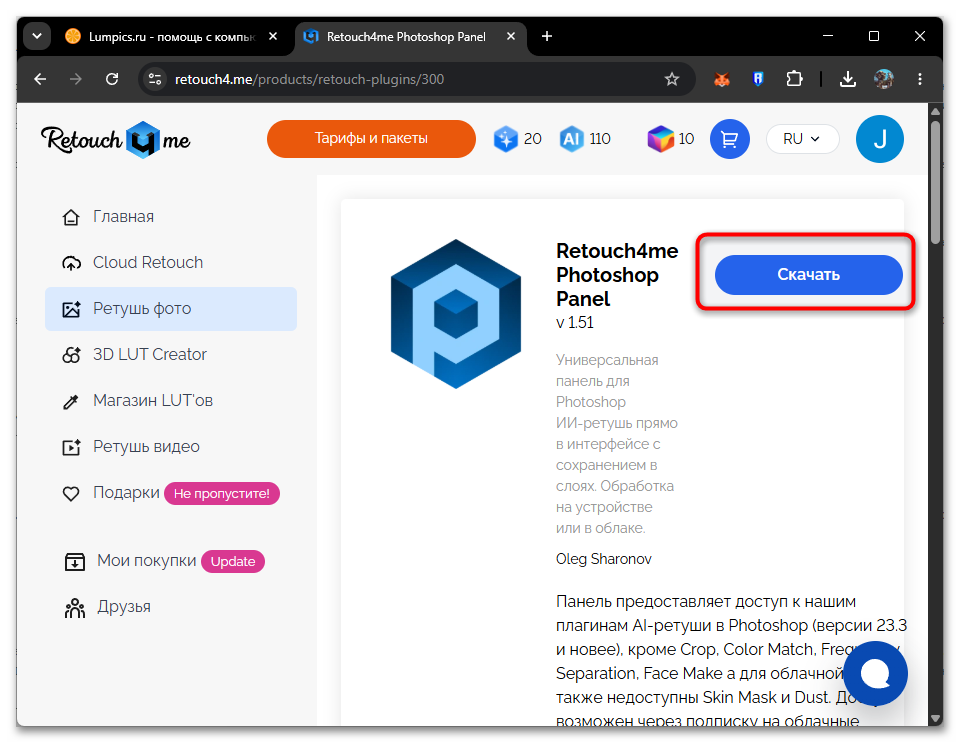The height and width of the screenshot is (743, 960).
Task: Click the Не пропустите! badge
Action: (222, 493)
